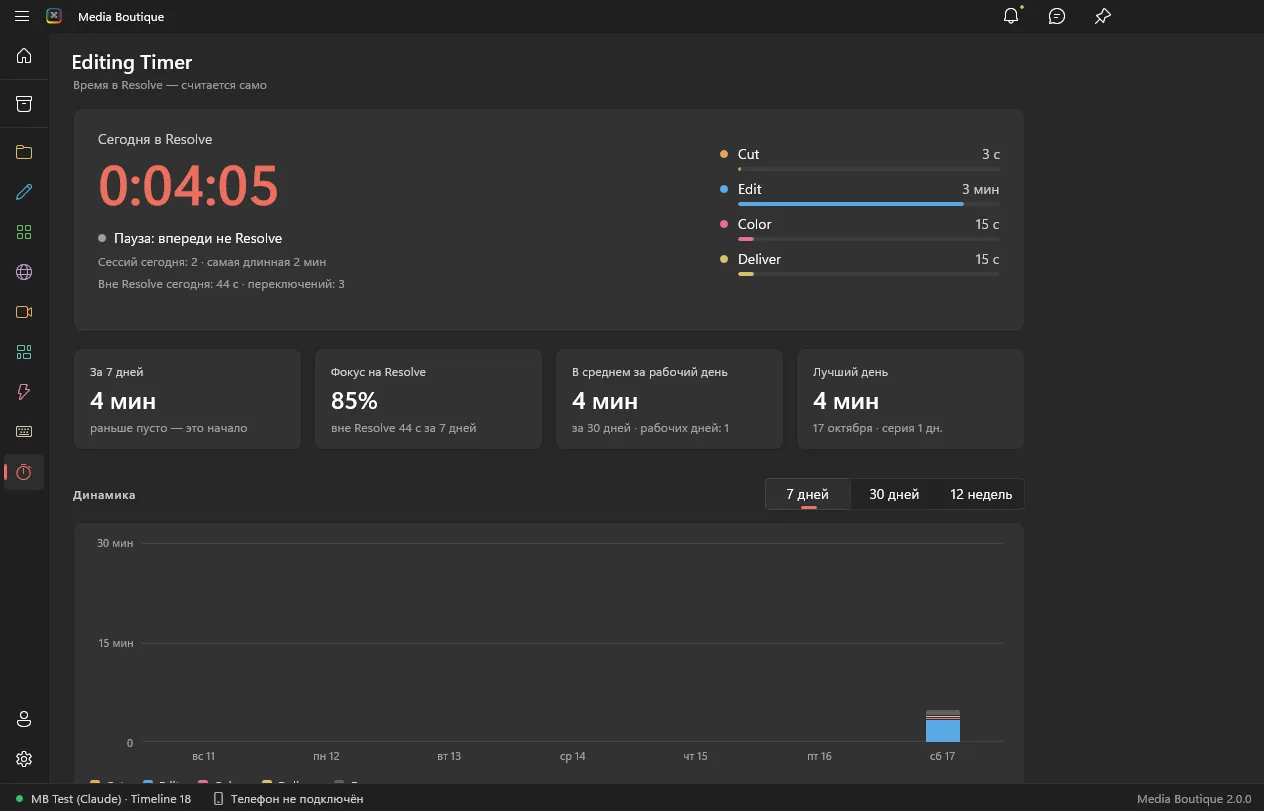Select the "В среднем за рабочий день" card
The image size is (1264, 811).
[x=669, y=399]
